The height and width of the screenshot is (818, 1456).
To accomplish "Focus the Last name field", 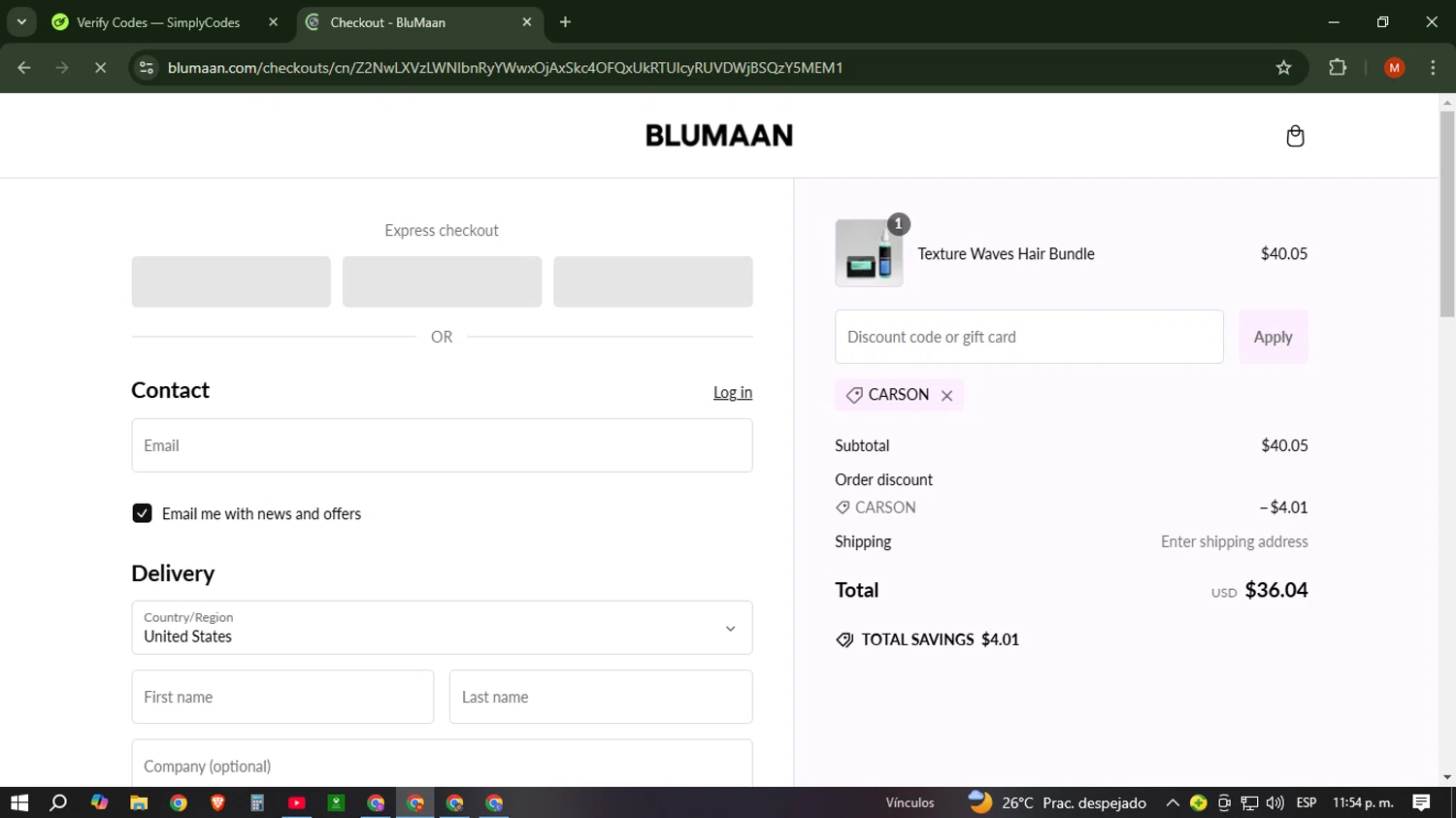I will (601, 697).
